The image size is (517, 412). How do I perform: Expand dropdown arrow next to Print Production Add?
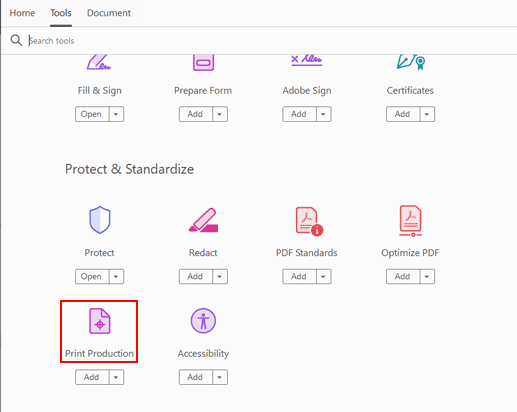pos(116,377)
